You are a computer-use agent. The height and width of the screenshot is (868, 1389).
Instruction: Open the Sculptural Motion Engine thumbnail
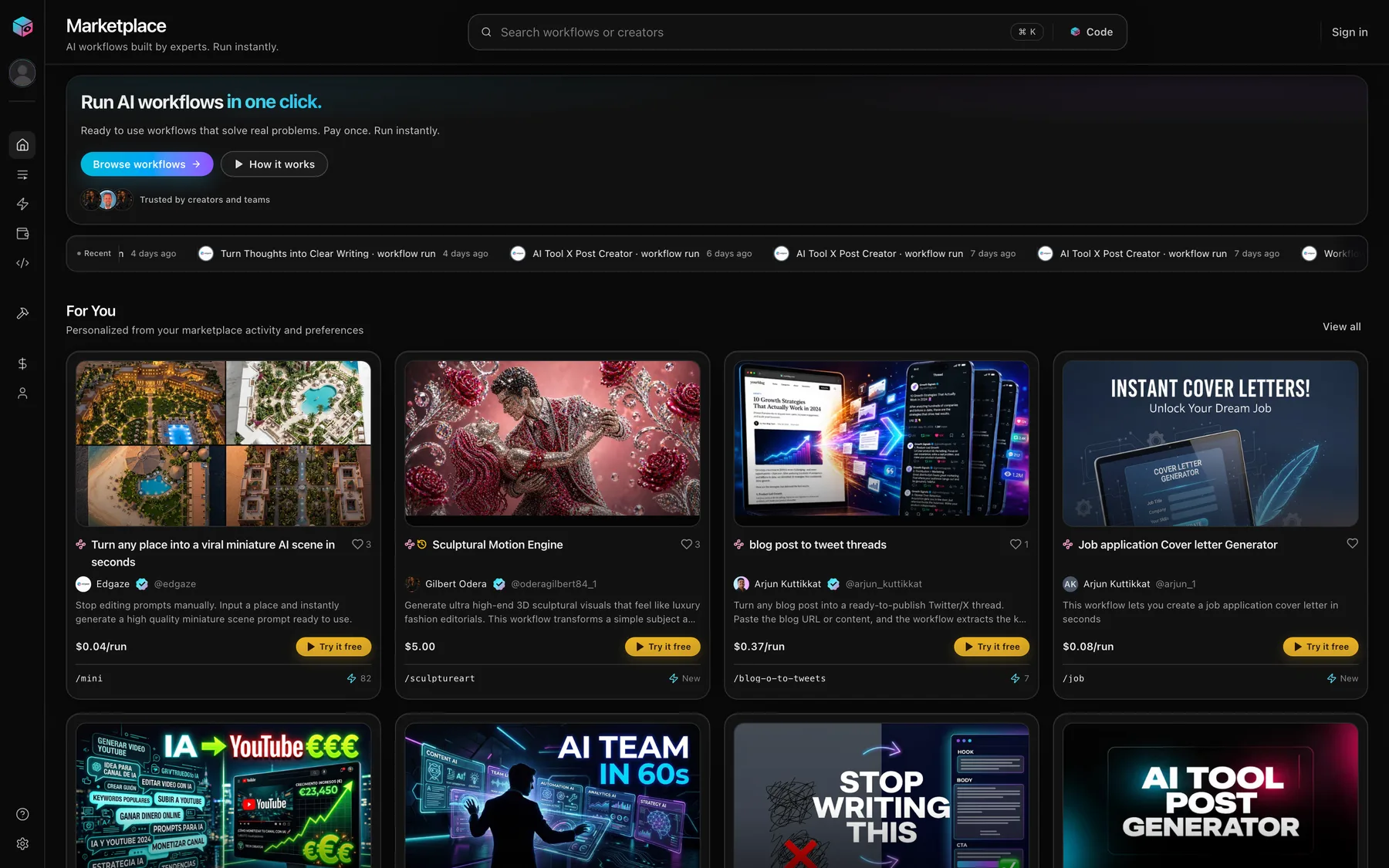[553, 444]
